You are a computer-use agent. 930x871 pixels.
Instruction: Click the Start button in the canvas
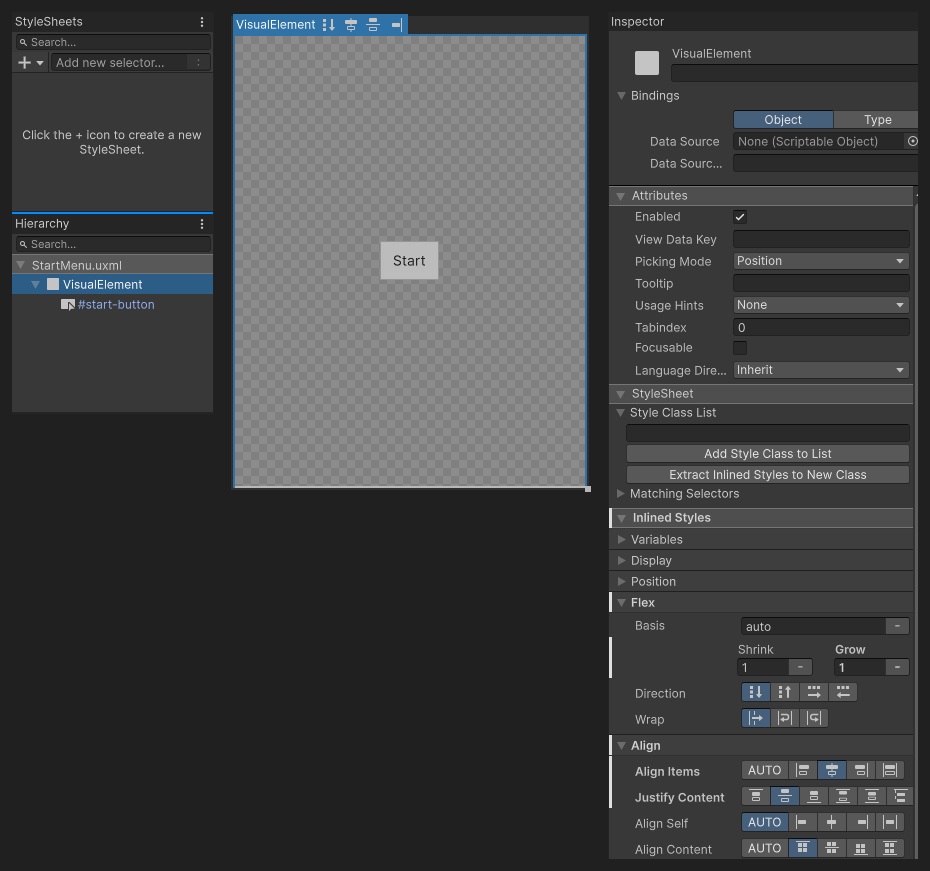409,260
